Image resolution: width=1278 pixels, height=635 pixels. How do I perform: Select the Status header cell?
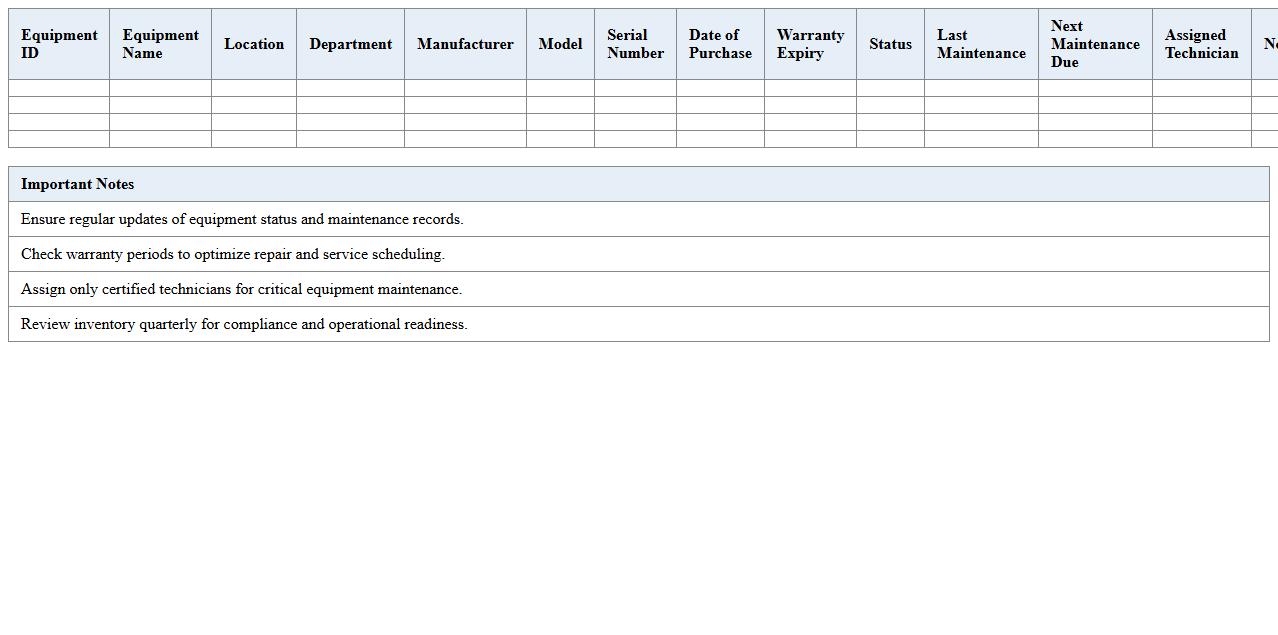(x=889, y=44)
